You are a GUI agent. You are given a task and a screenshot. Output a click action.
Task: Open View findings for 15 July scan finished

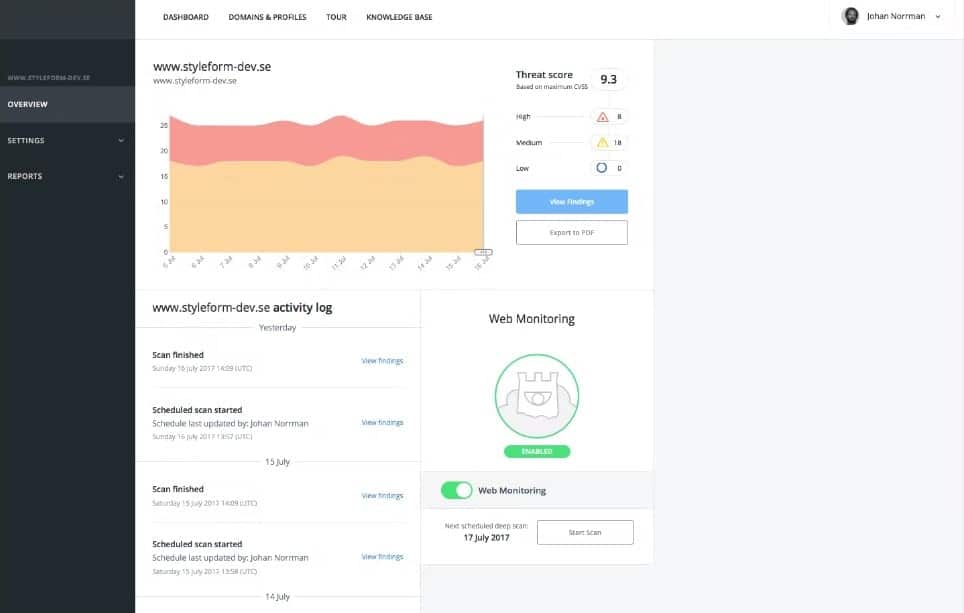382,496
